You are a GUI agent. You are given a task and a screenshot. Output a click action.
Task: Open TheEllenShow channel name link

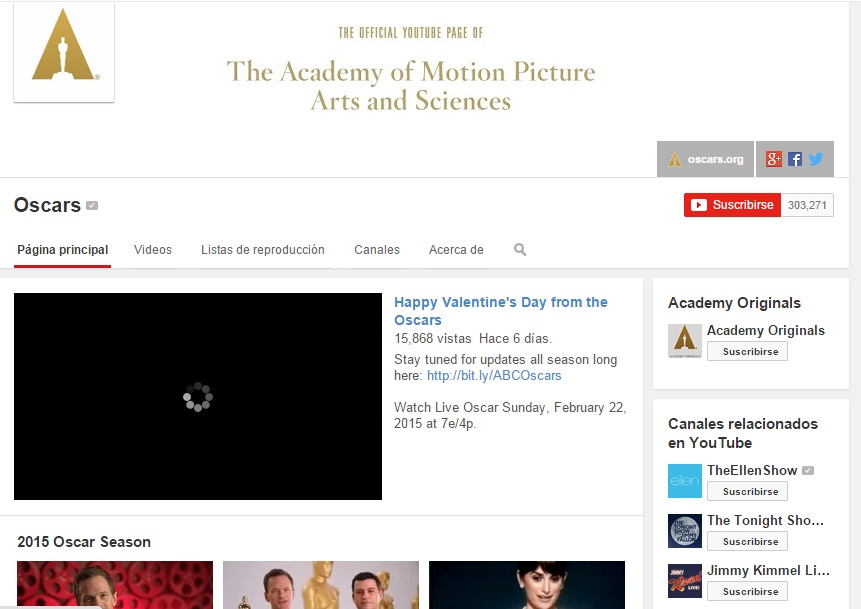pyautogui.click(x=752, y=471)
